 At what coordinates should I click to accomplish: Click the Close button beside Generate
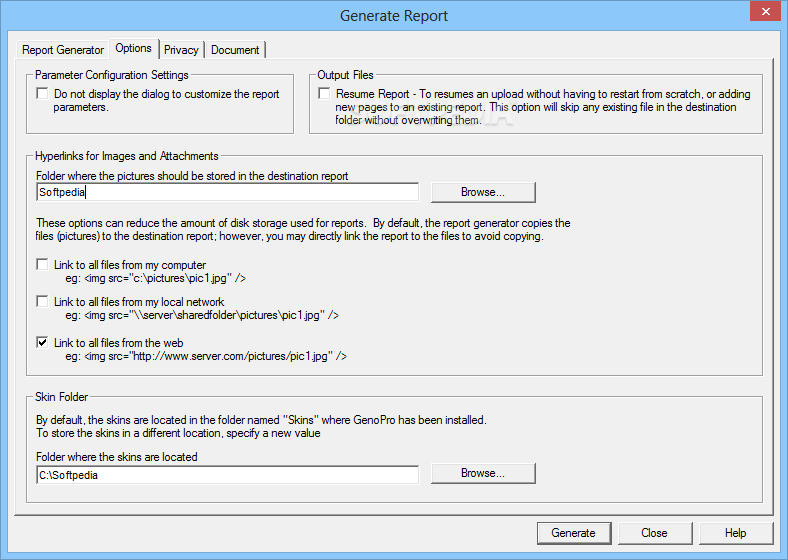pyautogui.click(x=654, y=533)
